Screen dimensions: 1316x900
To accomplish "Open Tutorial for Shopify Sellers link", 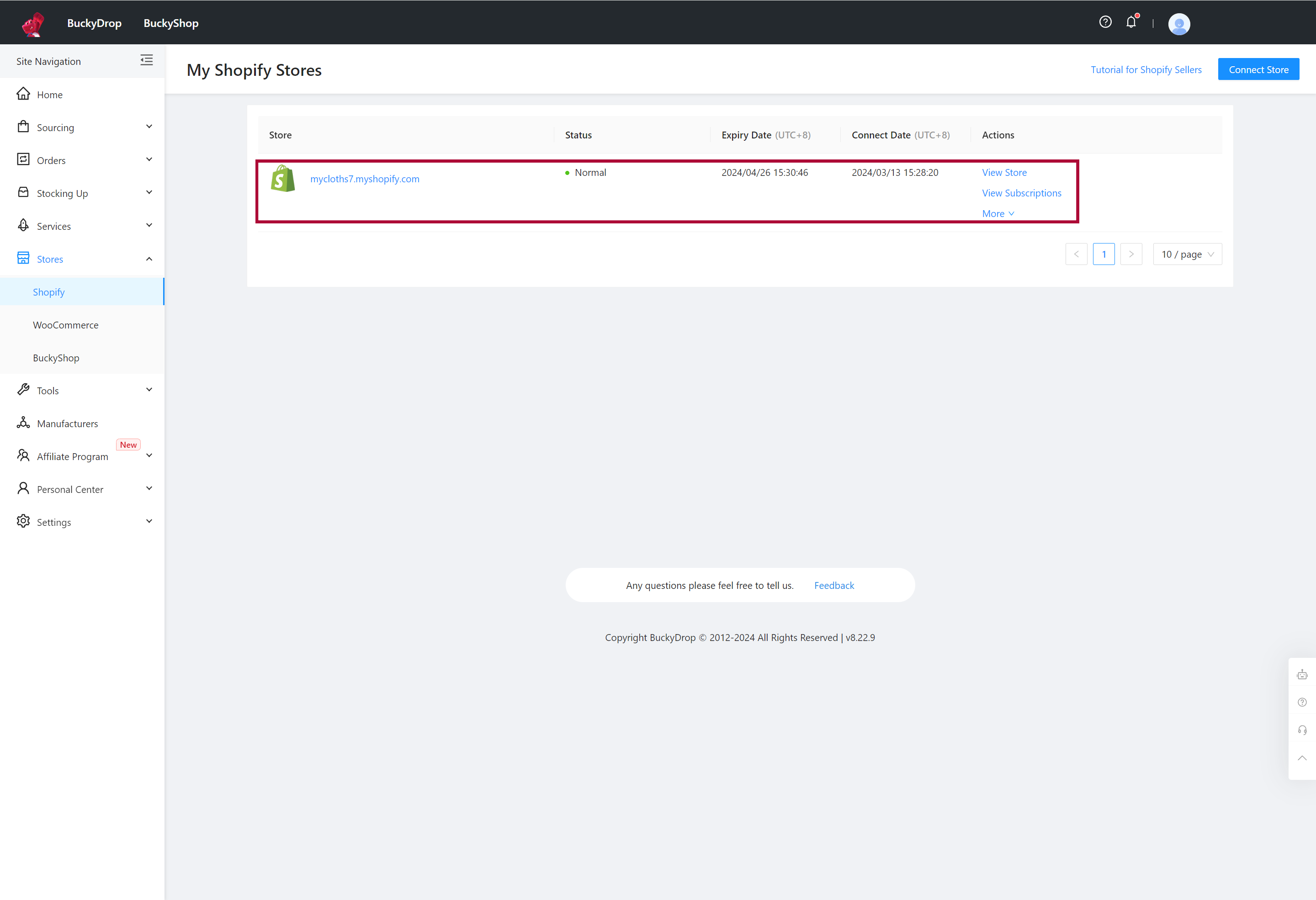I will [x=1146, y=69].
